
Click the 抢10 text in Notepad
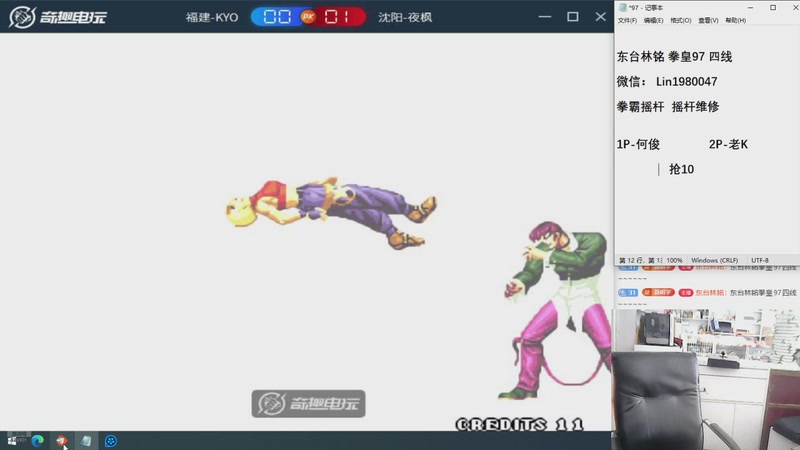681,169
